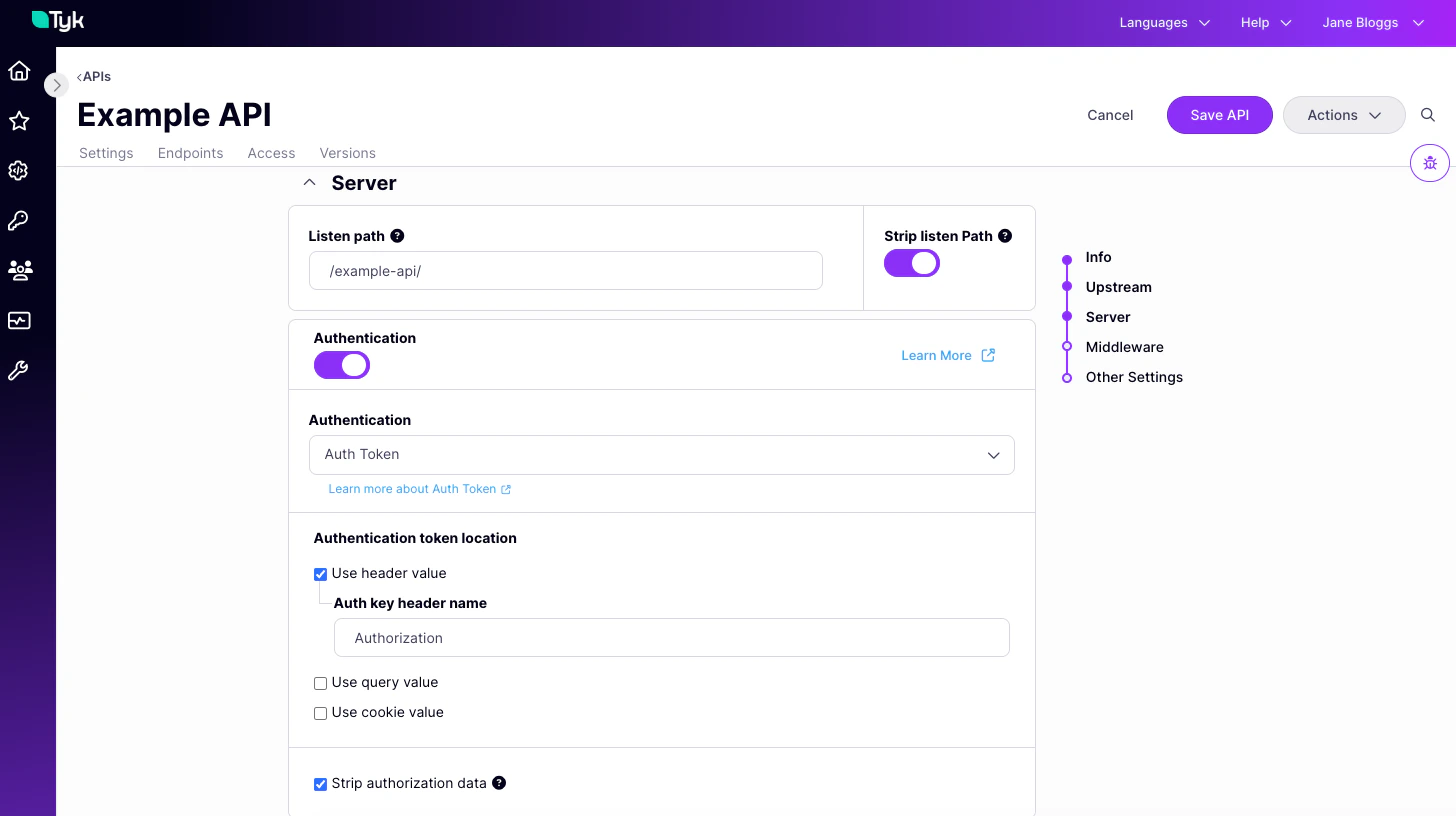The height and width of the screenshot is (816, 1456).
Task: Open the APIs section sidebar icon
Action: pos(18,170)
